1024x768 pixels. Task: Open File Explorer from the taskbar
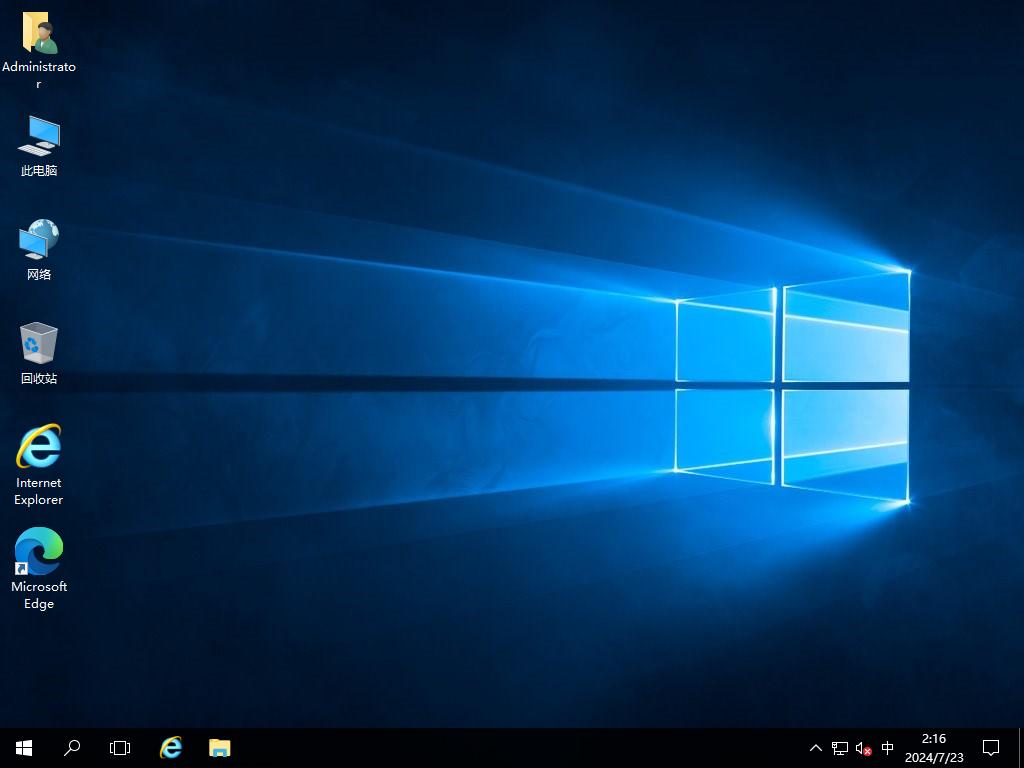[219, 748]
